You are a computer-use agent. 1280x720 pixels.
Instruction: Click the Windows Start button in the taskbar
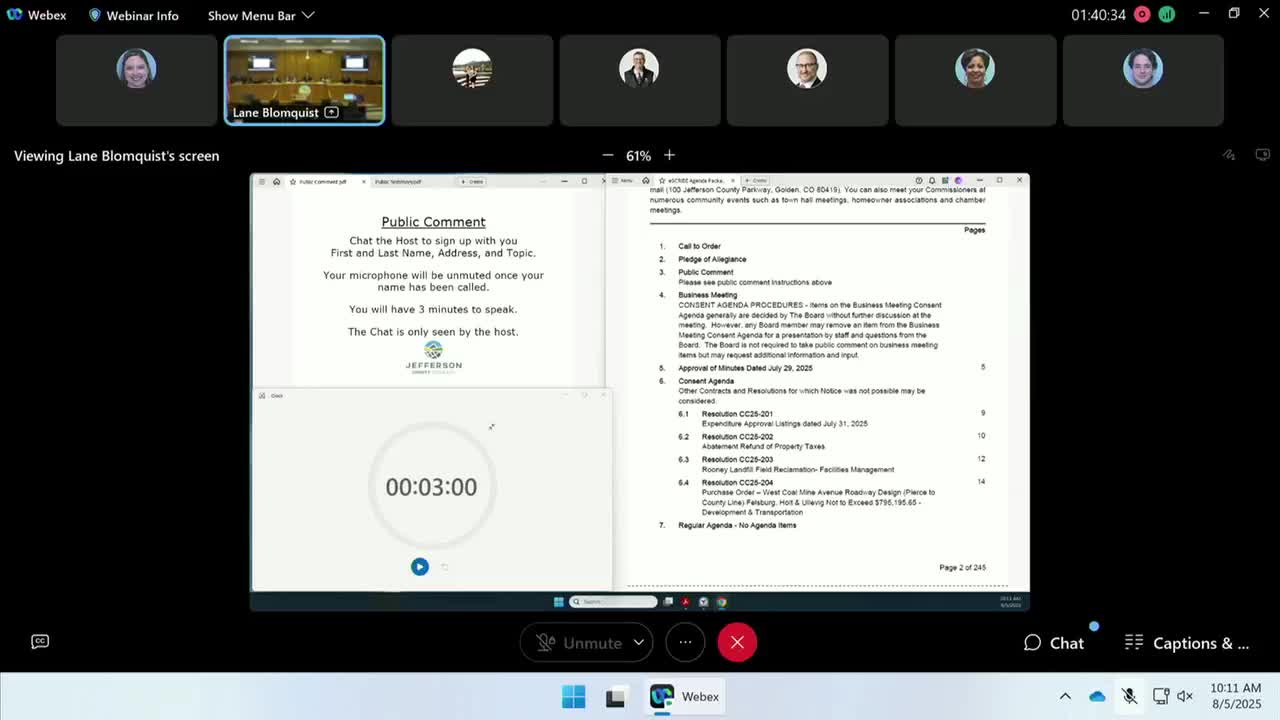pyautogui.click(x=573, y=696)
